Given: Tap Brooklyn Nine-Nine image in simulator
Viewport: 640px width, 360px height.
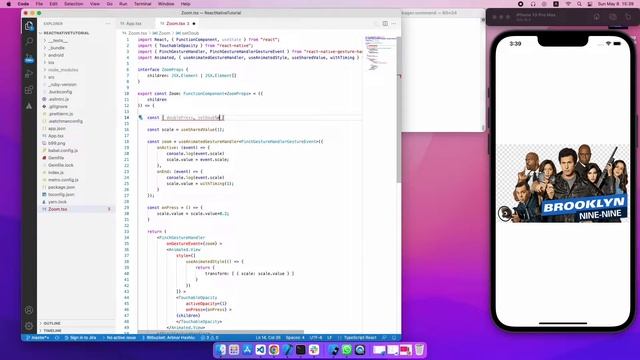Looking at the screenshot, I should [562, 184].
